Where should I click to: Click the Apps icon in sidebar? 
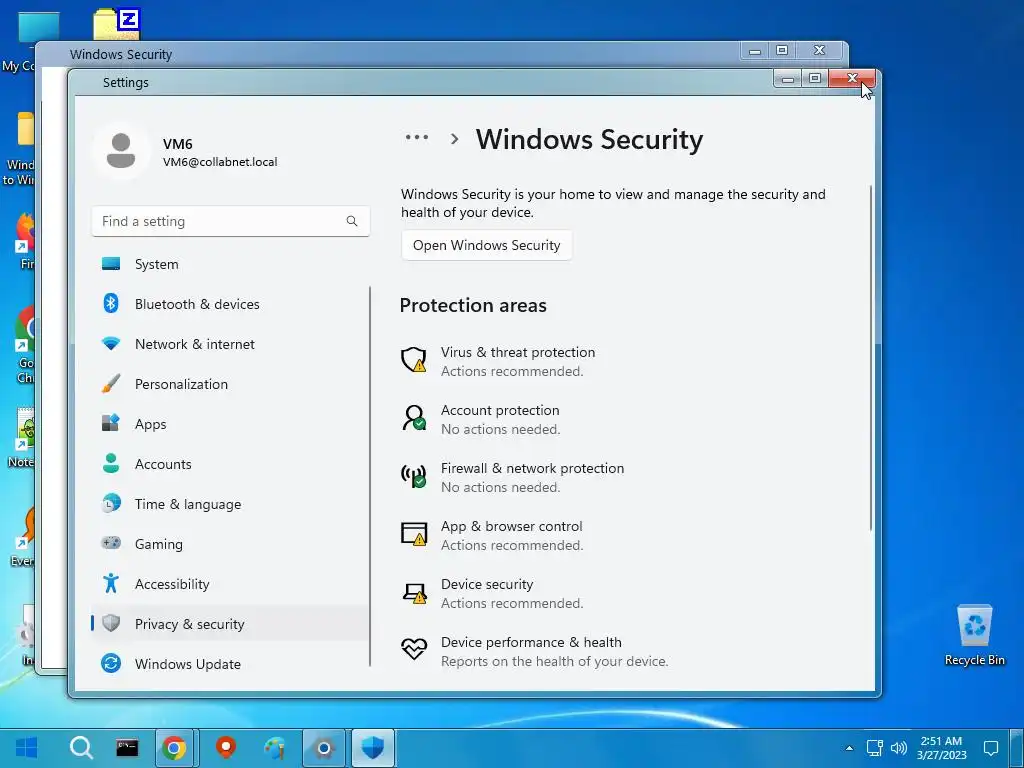pos(111,423)
